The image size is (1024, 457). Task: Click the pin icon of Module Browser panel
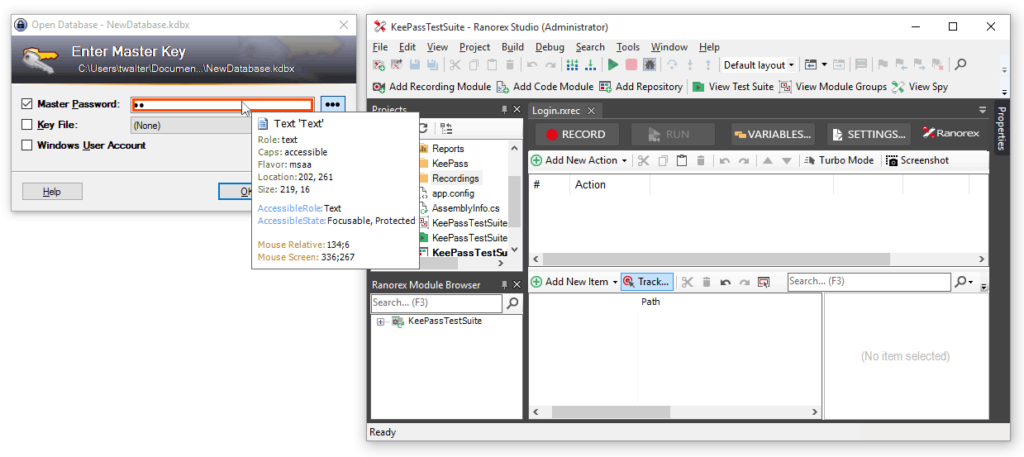[x=504, y=285]
